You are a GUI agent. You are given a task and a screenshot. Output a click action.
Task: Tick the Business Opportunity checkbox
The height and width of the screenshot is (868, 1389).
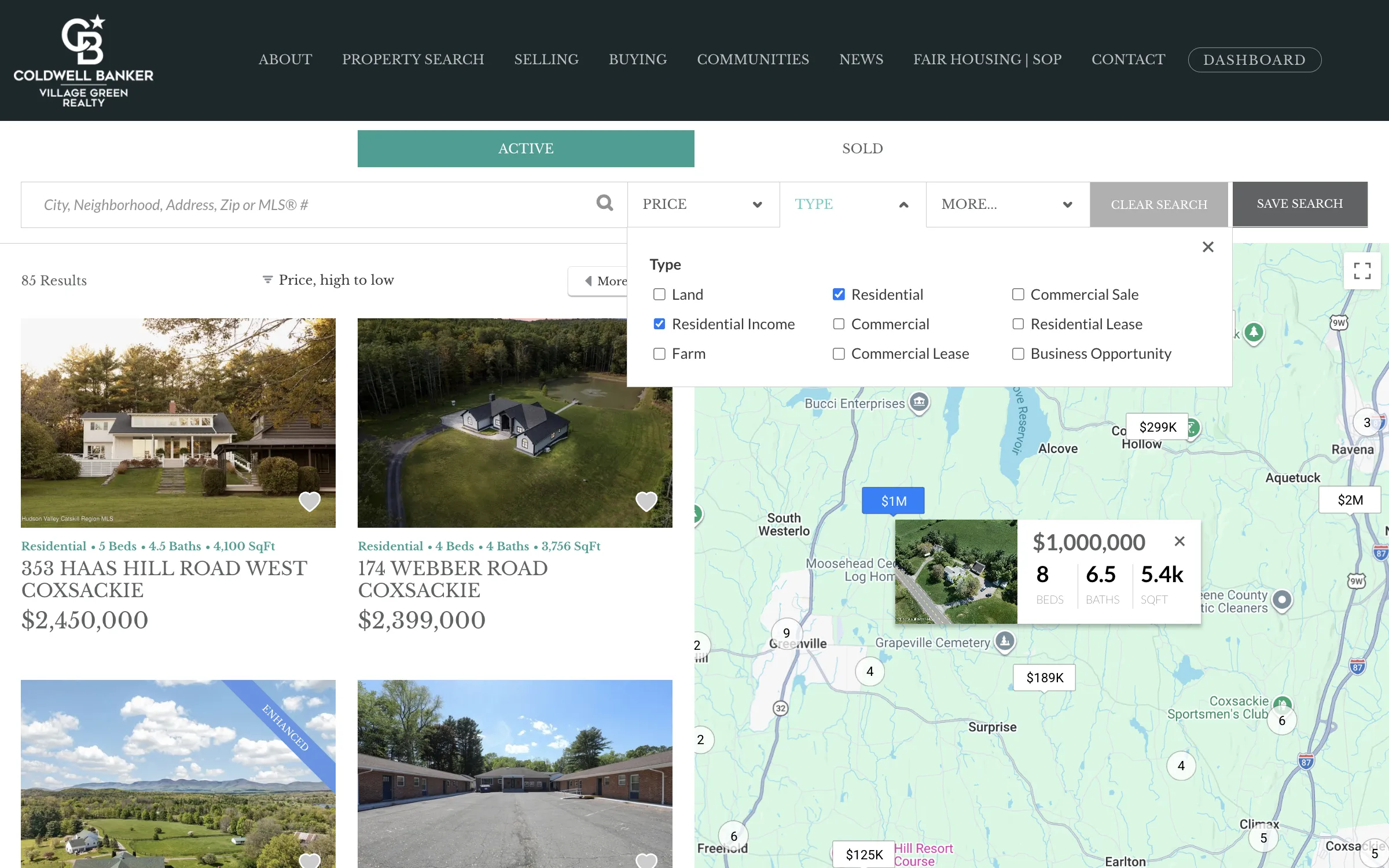tap(1018, 353)
